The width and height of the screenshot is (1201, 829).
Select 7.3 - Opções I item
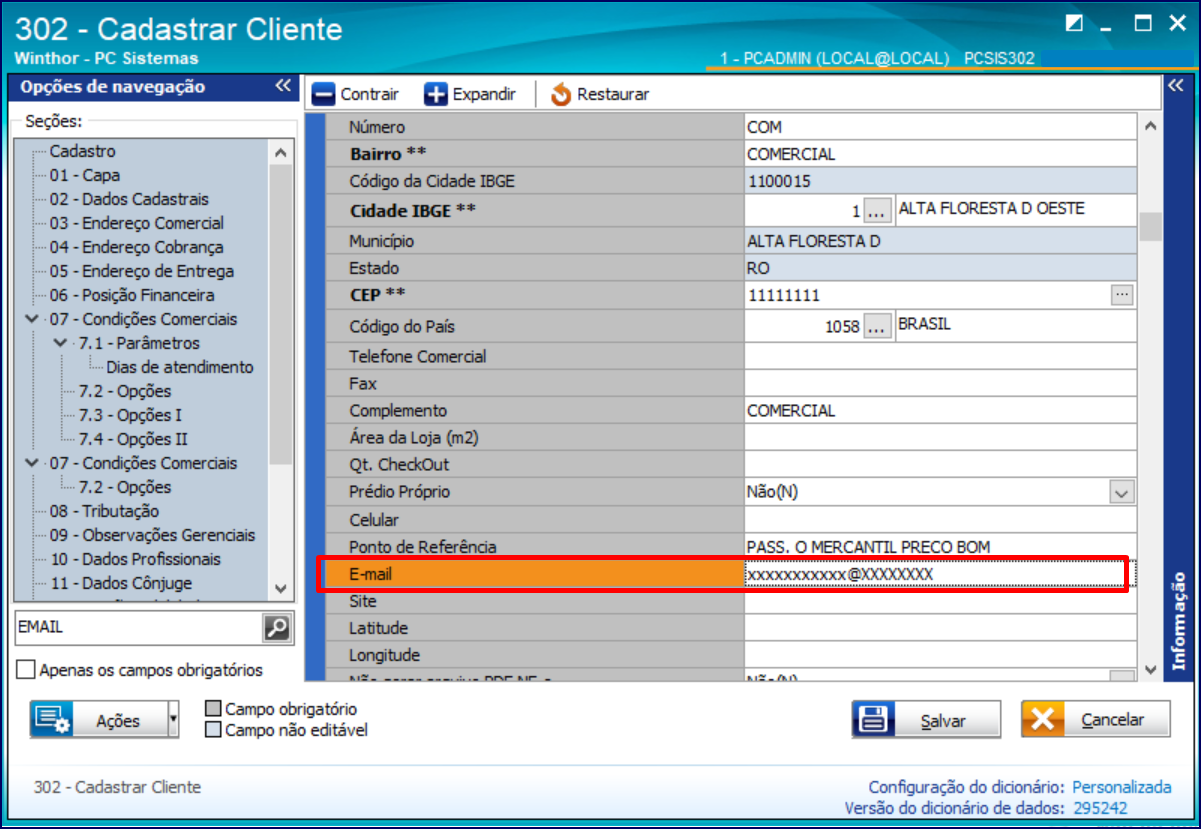130,415
